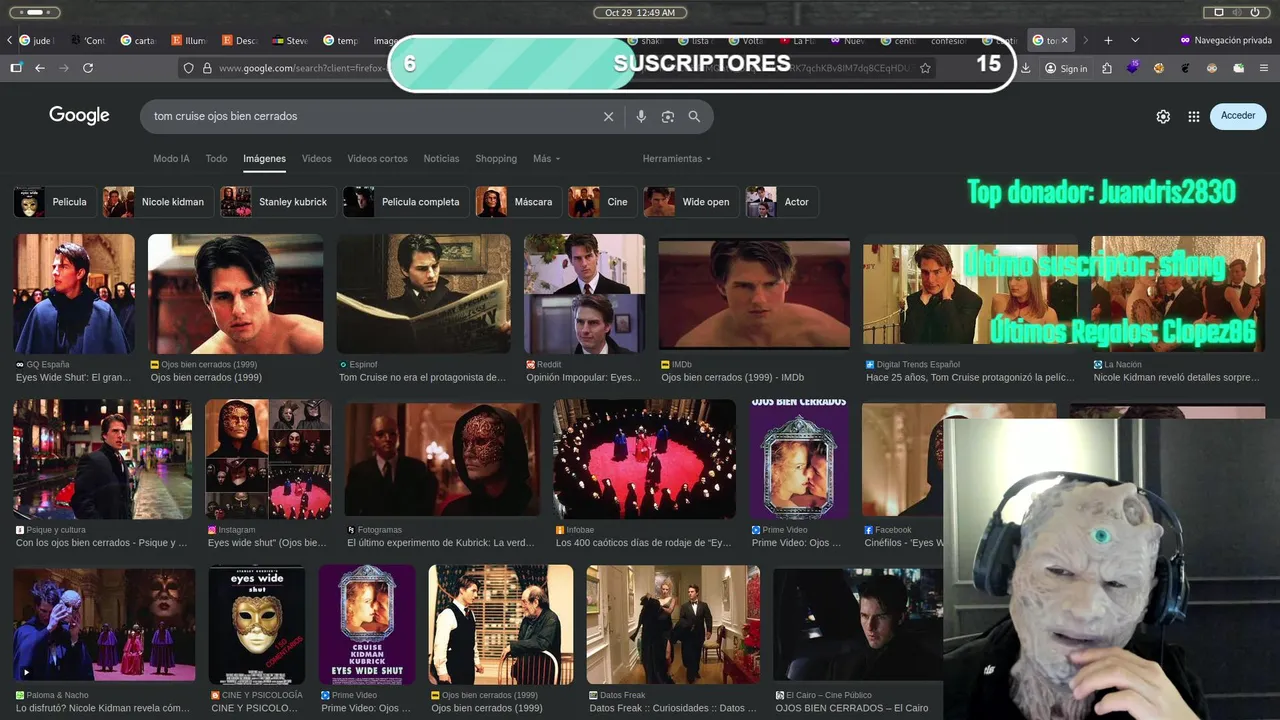Select the Máscara filter chip
Screen dimensions: 1280x720
pyautogui.click(x=518, y=202)
